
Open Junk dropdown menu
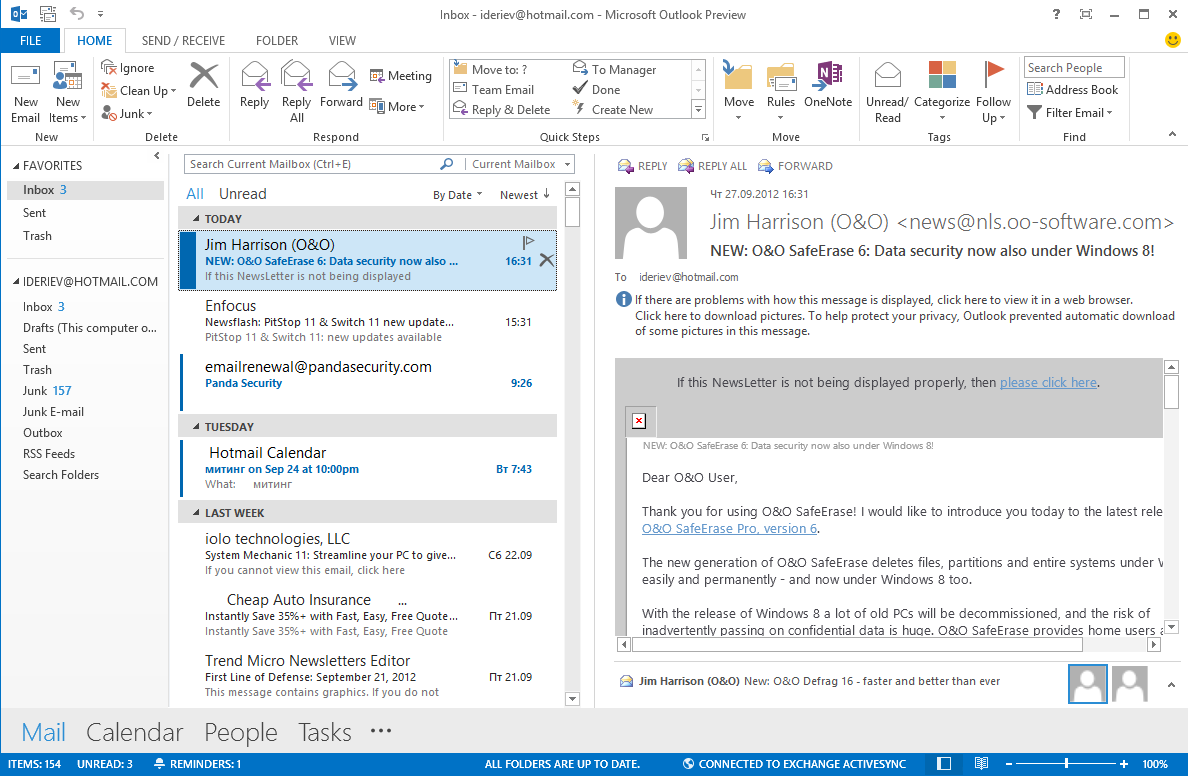127,114
